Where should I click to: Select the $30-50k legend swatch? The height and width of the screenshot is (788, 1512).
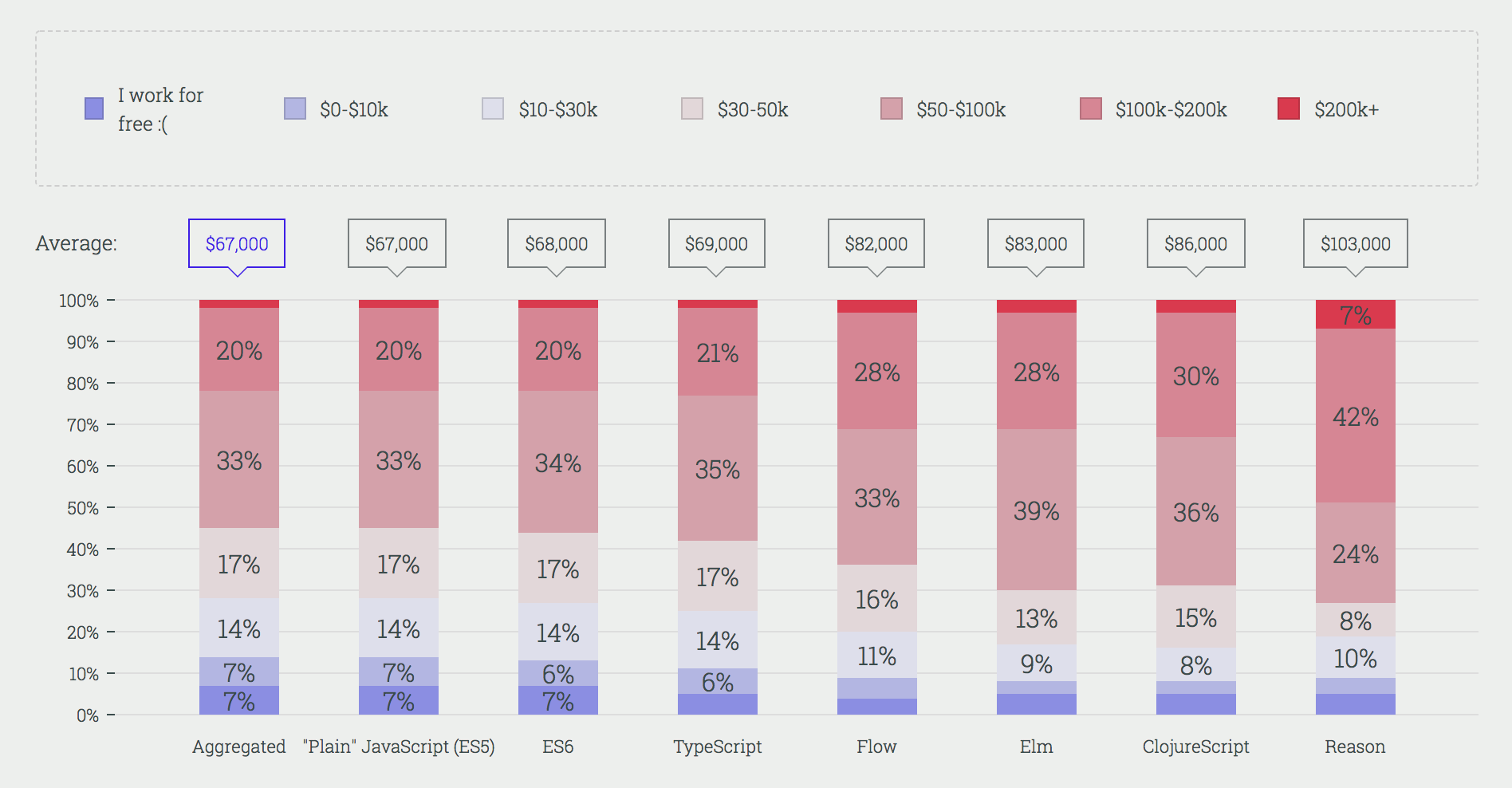pyautogui.click(x=692, y=108)
